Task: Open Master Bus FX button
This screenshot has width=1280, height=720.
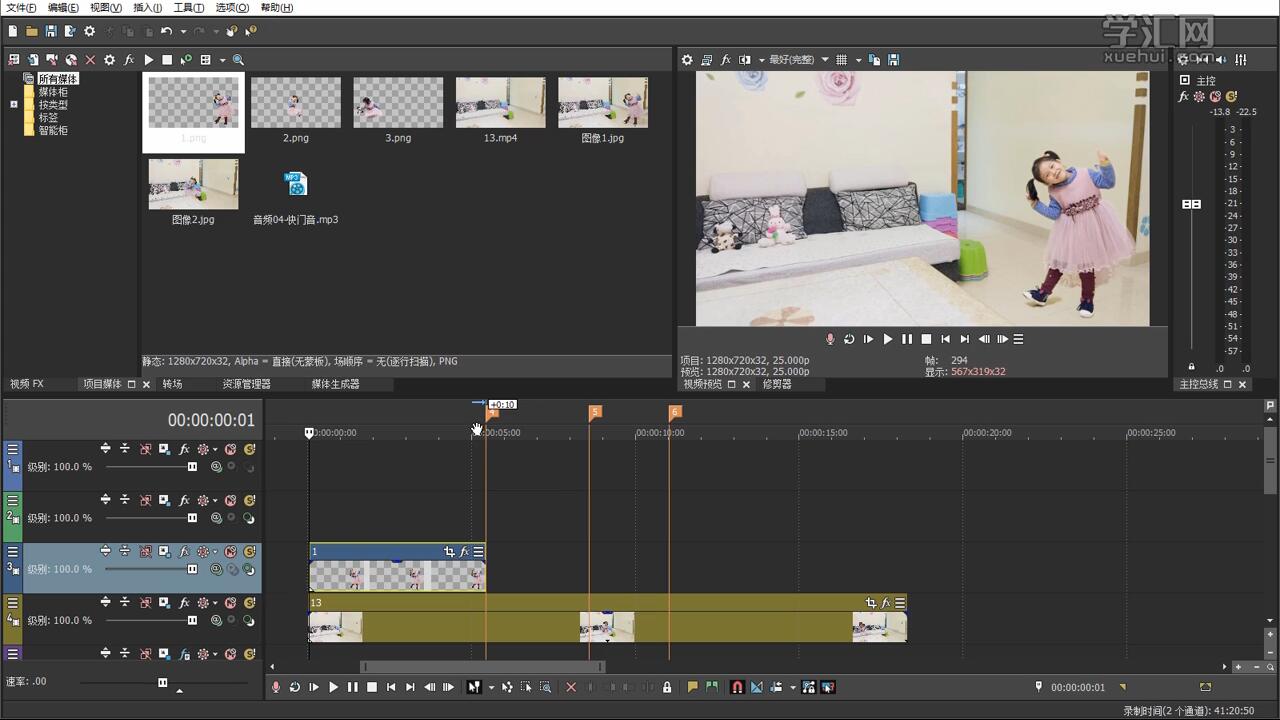Action: pyautogui.click(x=1184, y=97)
